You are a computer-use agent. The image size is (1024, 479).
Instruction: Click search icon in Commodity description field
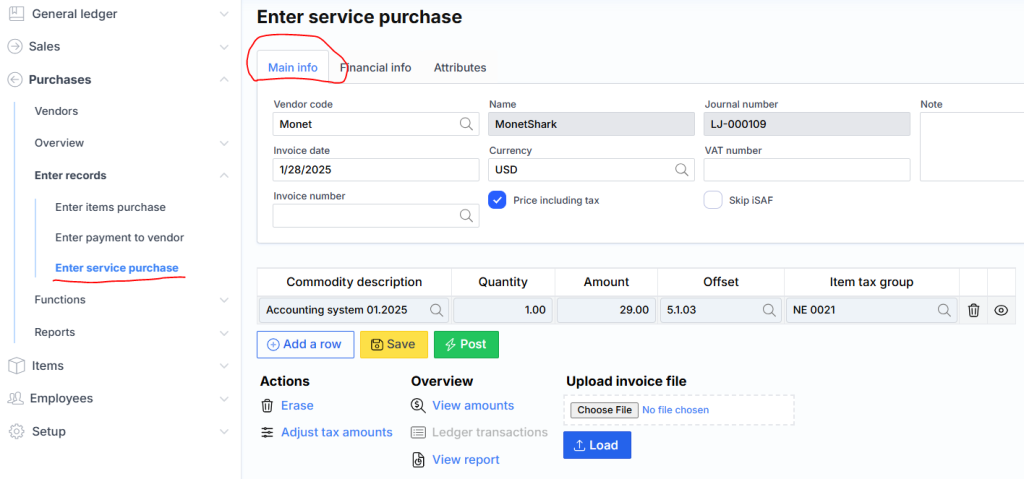click(x=436, y=311)
